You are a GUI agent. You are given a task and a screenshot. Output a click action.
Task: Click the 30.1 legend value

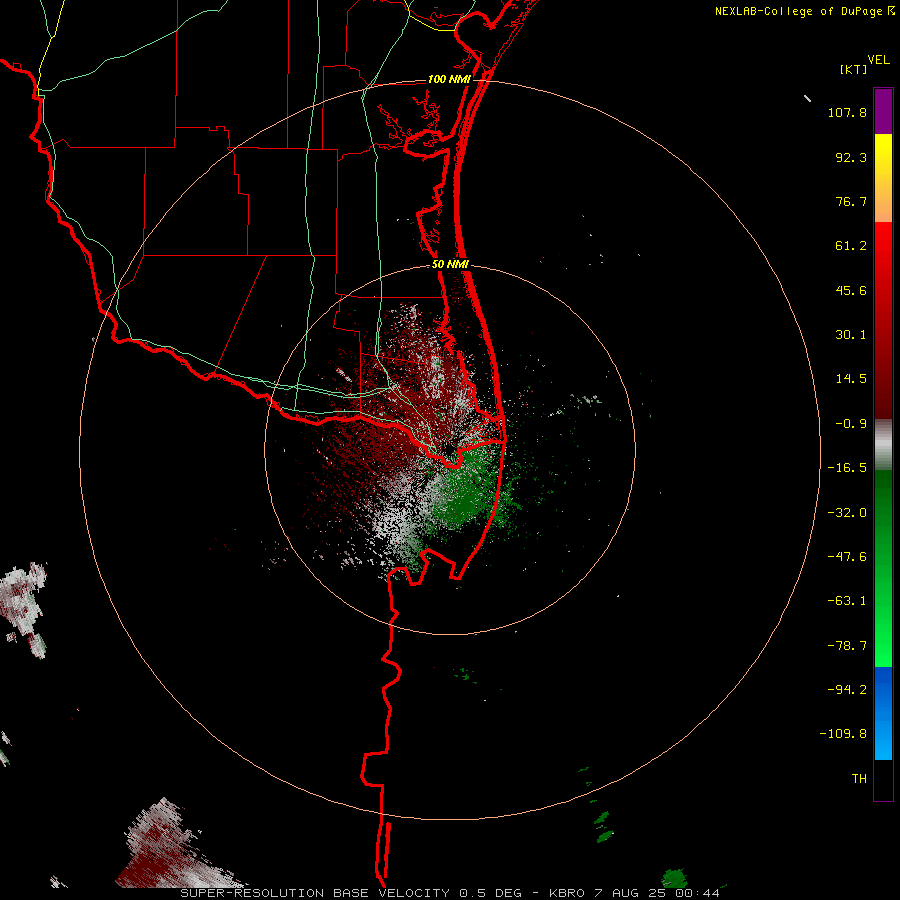[x=851, y=335]
